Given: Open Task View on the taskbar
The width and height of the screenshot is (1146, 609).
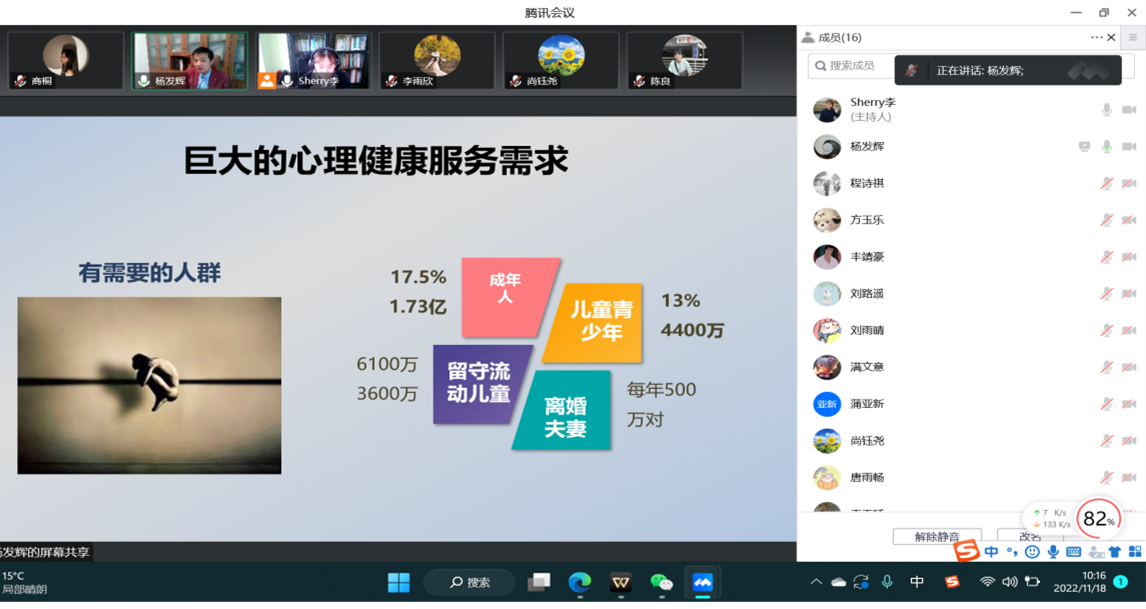Looking at the screenshot, I should (x=539, y=582).
